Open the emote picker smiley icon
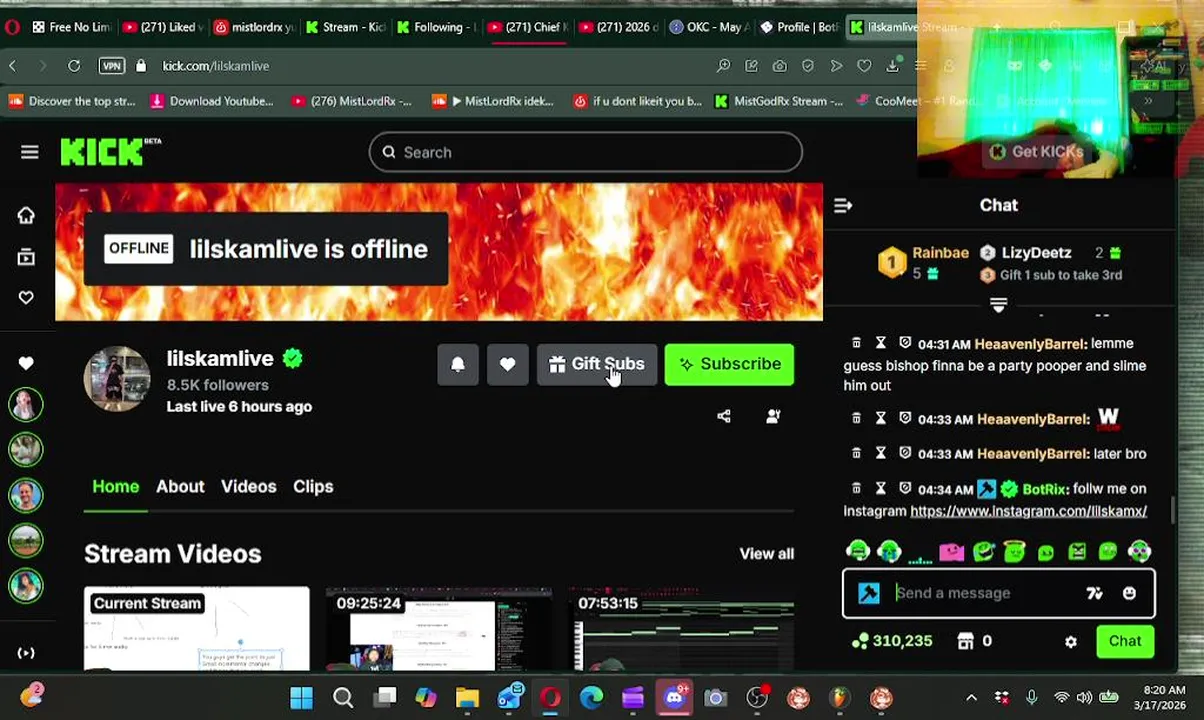Viewport: 1204px width, 720px height. 1129,593
